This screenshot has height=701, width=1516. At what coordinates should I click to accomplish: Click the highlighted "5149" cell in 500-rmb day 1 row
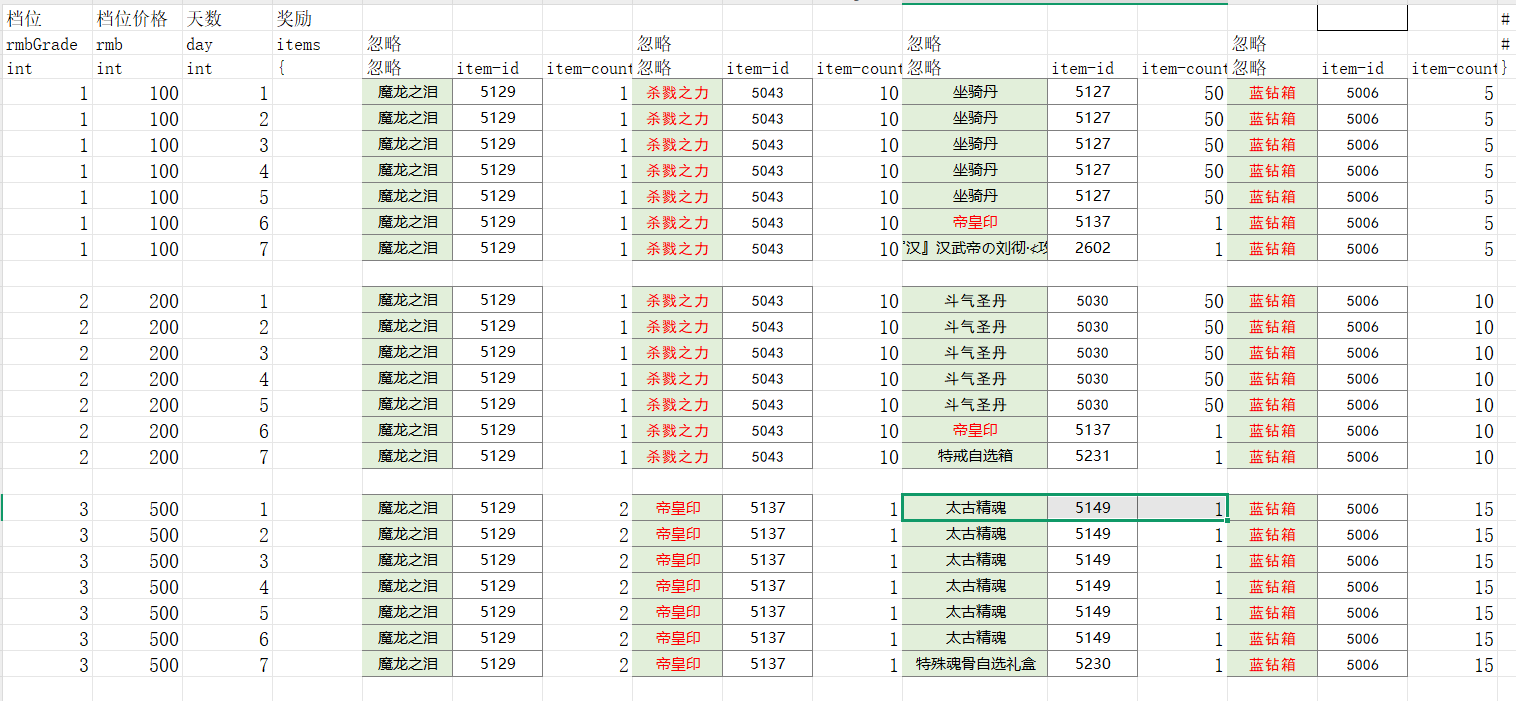tap(1092, 508)
